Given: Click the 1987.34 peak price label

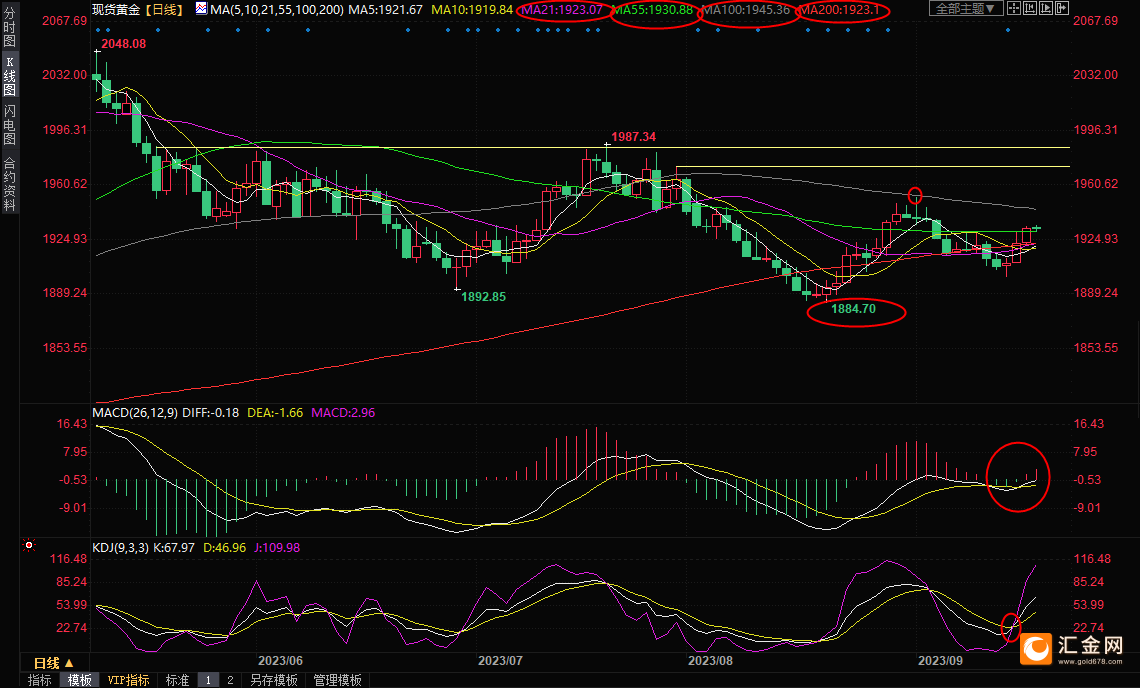Looking at the screenshot, I should click(x=633, y=137).
